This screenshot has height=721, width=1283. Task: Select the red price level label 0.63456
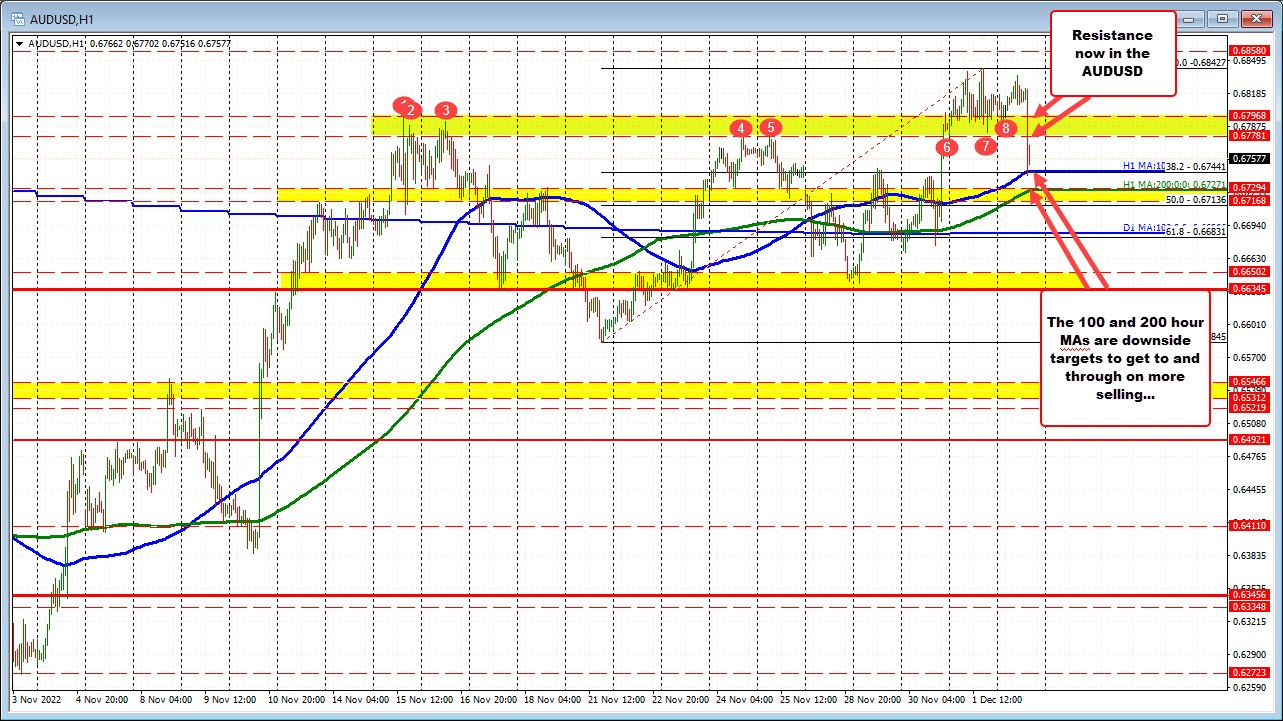click(1250, 594)
